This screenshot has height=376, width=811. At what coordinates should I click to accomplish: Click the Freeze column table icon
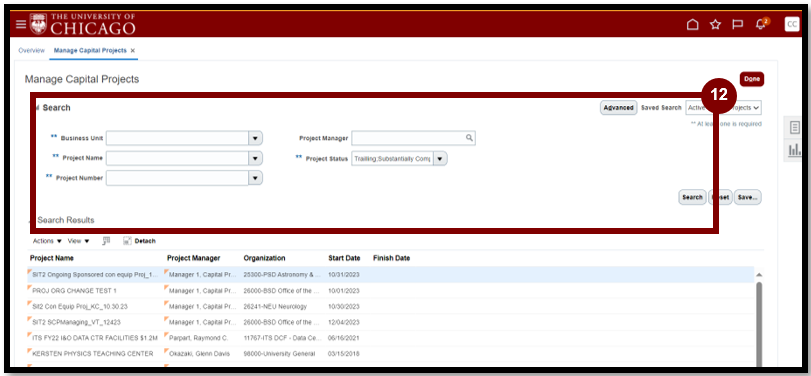(107, 240)
